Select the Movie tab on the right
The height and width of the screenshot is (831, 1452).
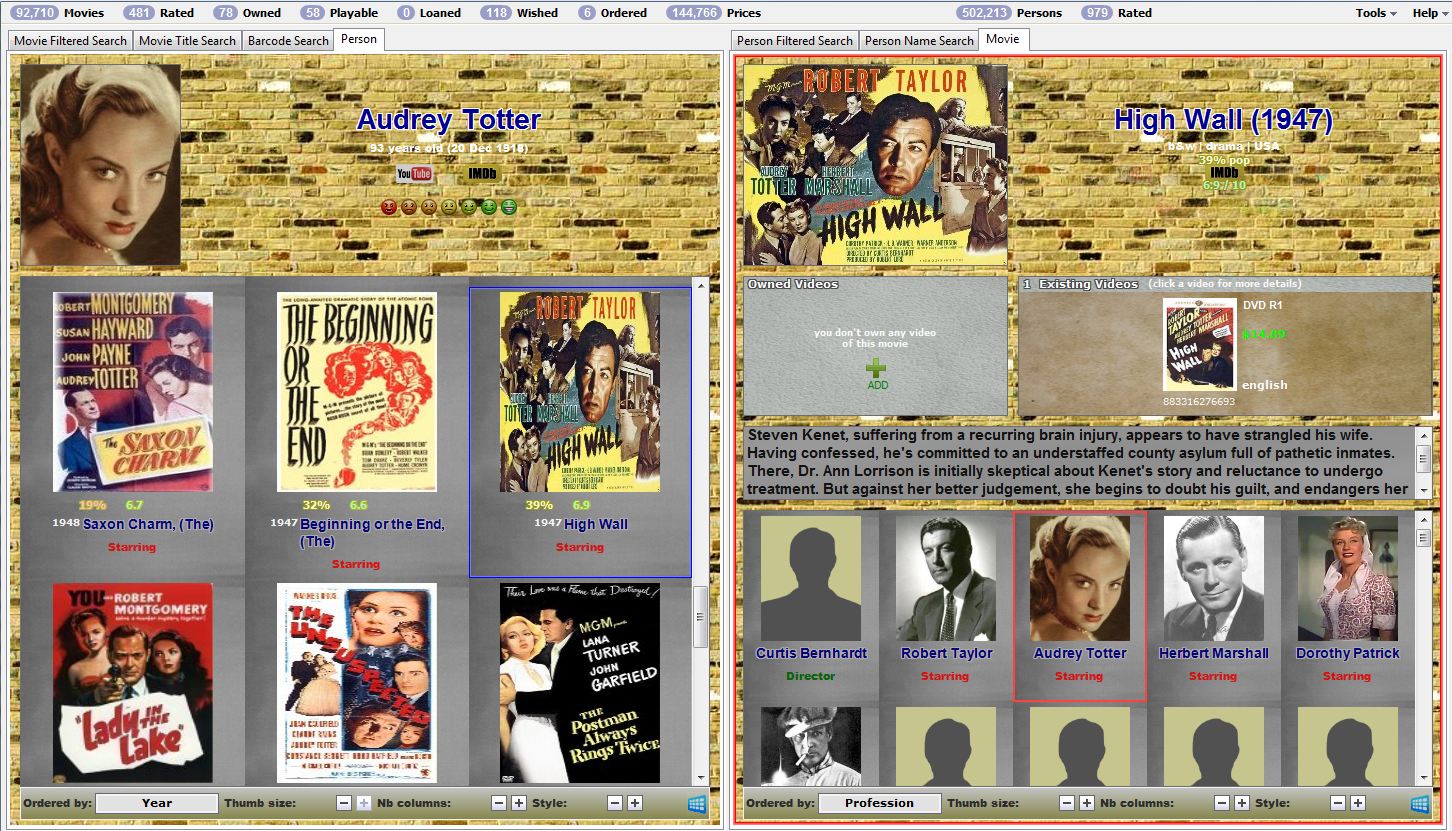tap(1003, 39)
